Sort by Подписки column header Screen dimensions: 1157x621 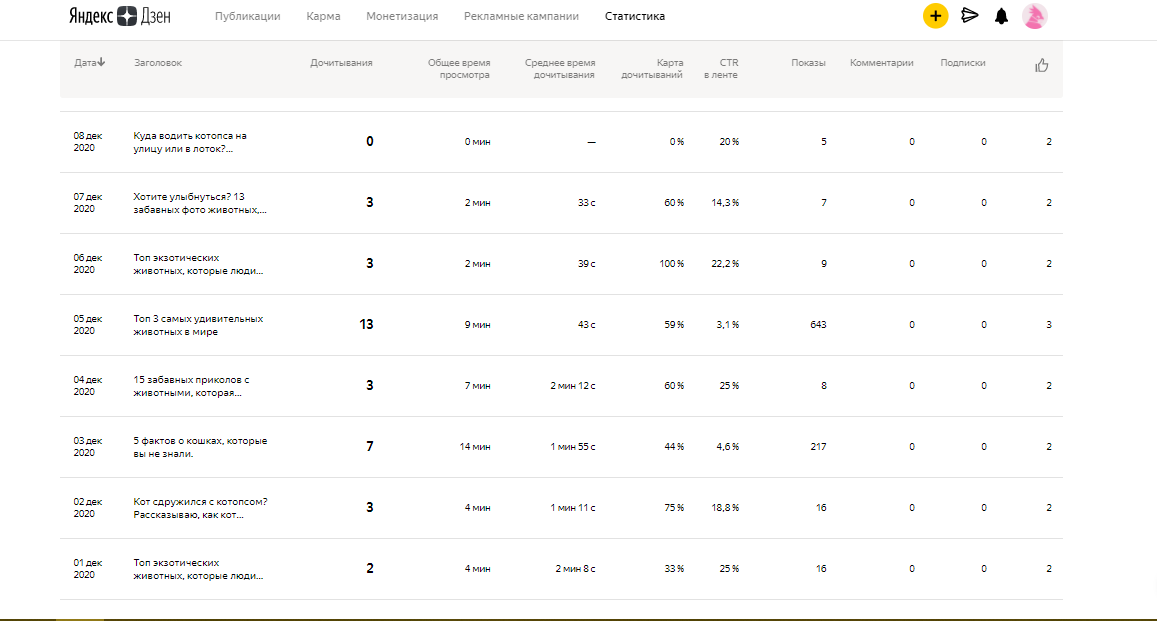[962, 63]
